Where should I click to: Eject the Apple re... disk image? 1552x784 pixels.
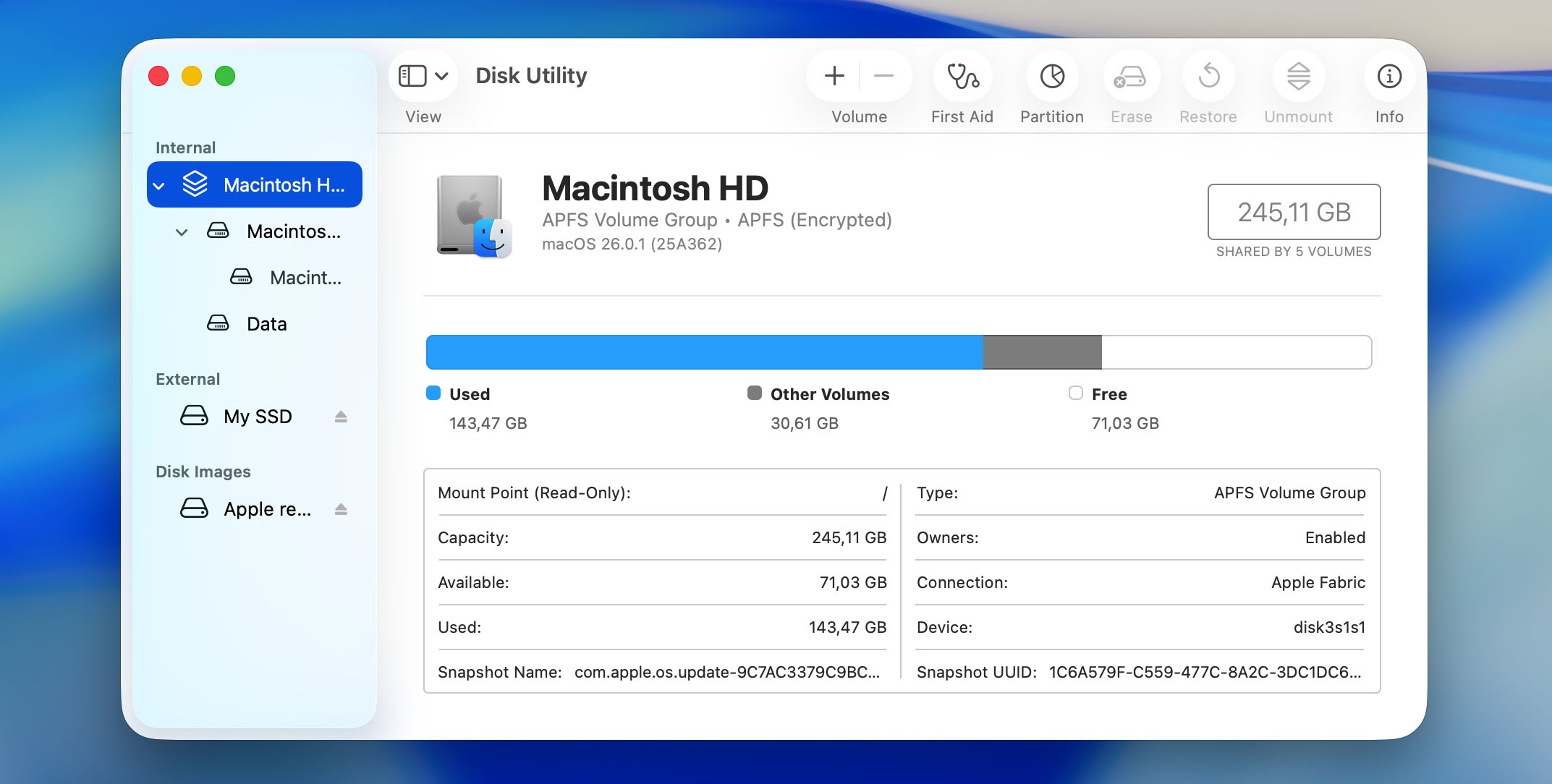tap(342, 509)
